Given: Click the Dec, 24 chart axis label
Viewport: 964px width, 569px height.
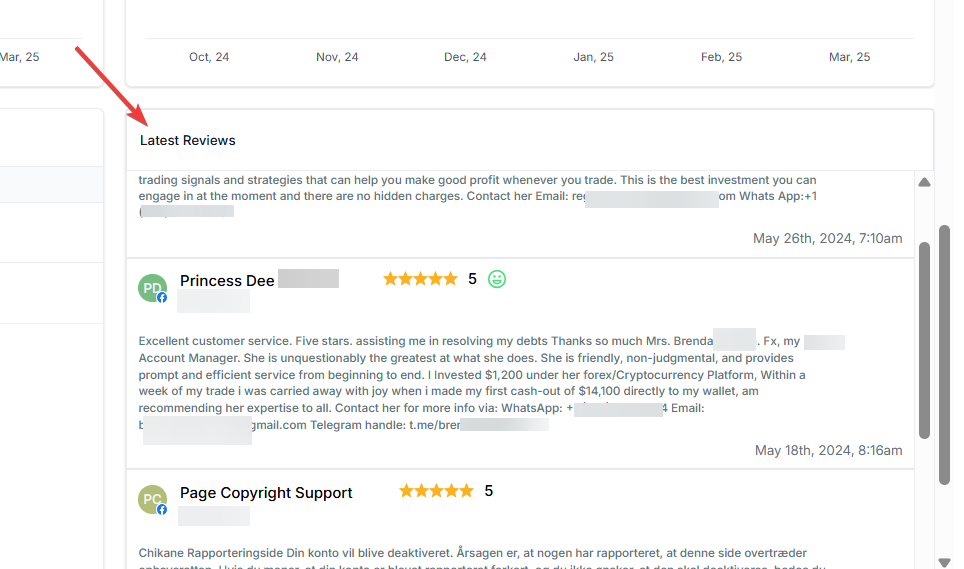Looking at the screenshot, I should [465, 57].
